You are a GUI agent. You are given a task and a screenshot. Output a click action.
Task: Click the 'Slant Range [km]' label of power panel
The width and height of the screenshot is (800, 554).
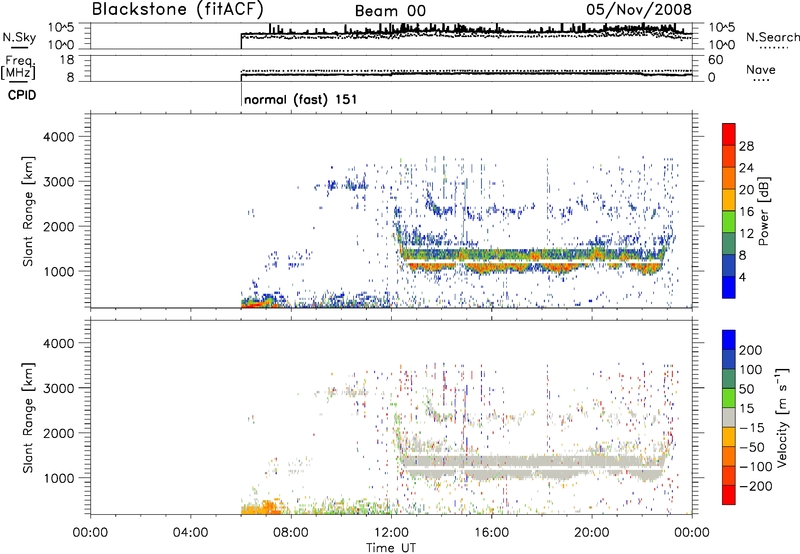coord(28,211)
